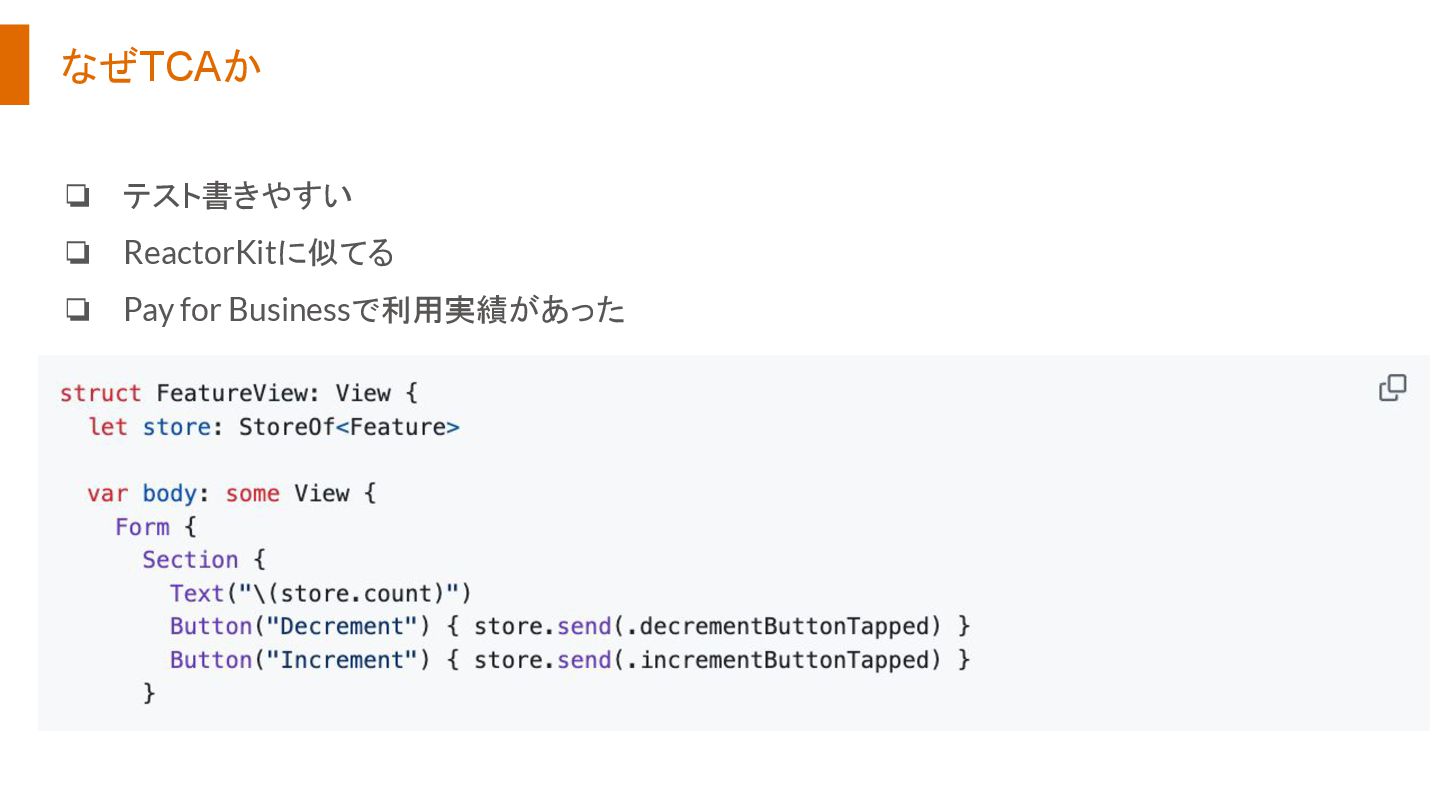Click the var body line
Image resolution: width=1440 pixels, height=810 pixels.
click(231, 493)
